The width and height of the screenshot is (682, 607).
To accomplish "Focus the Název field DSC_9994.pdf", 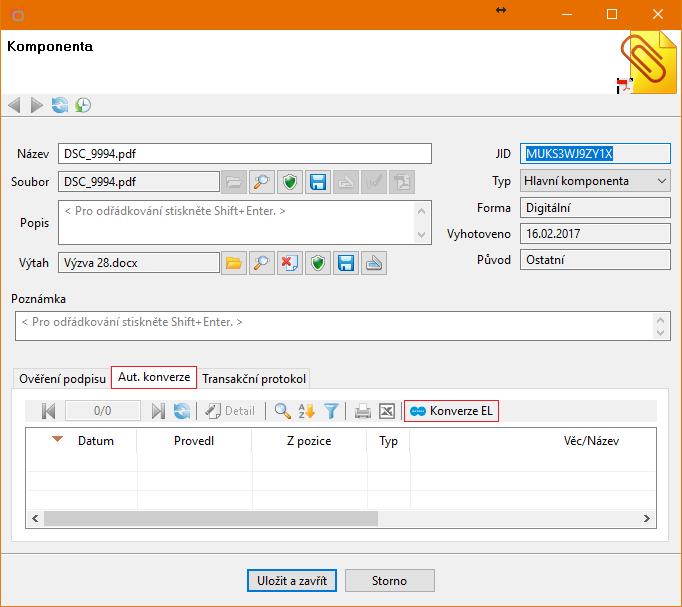I will pyautogui.click(x=245, y=154).
